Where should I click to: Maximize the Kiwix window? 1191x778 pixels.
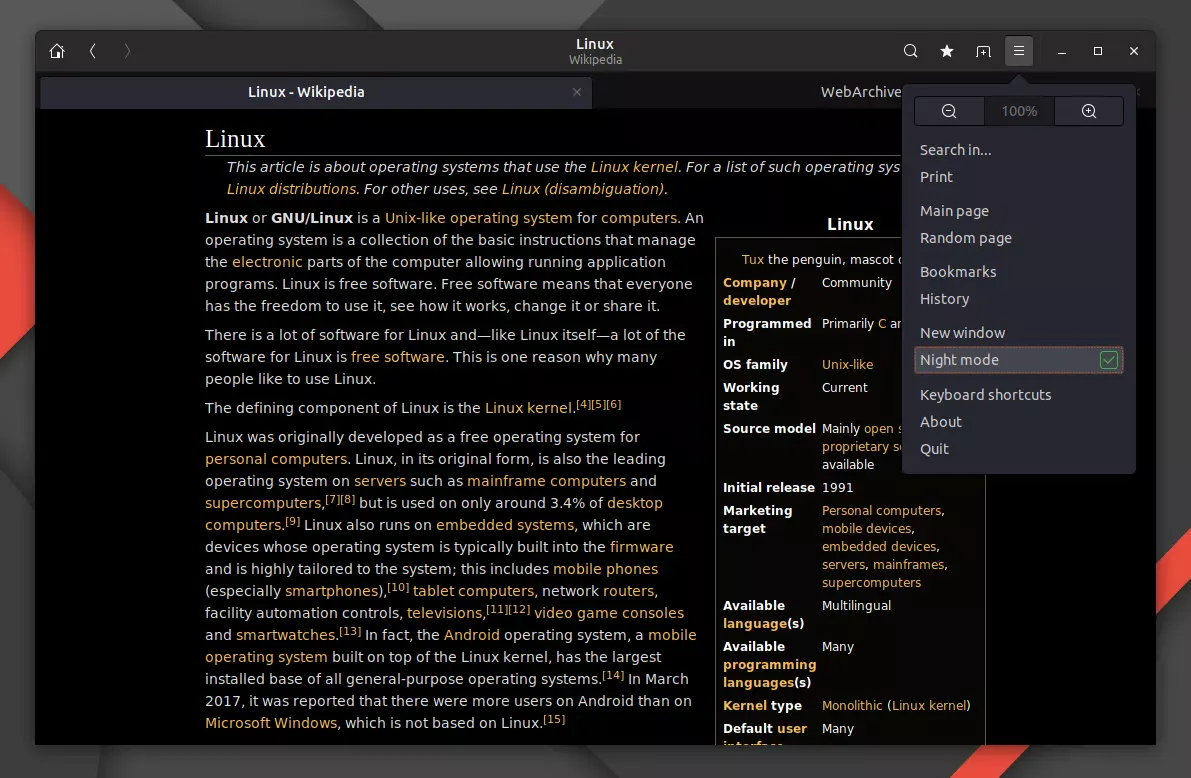[1098, 51]
